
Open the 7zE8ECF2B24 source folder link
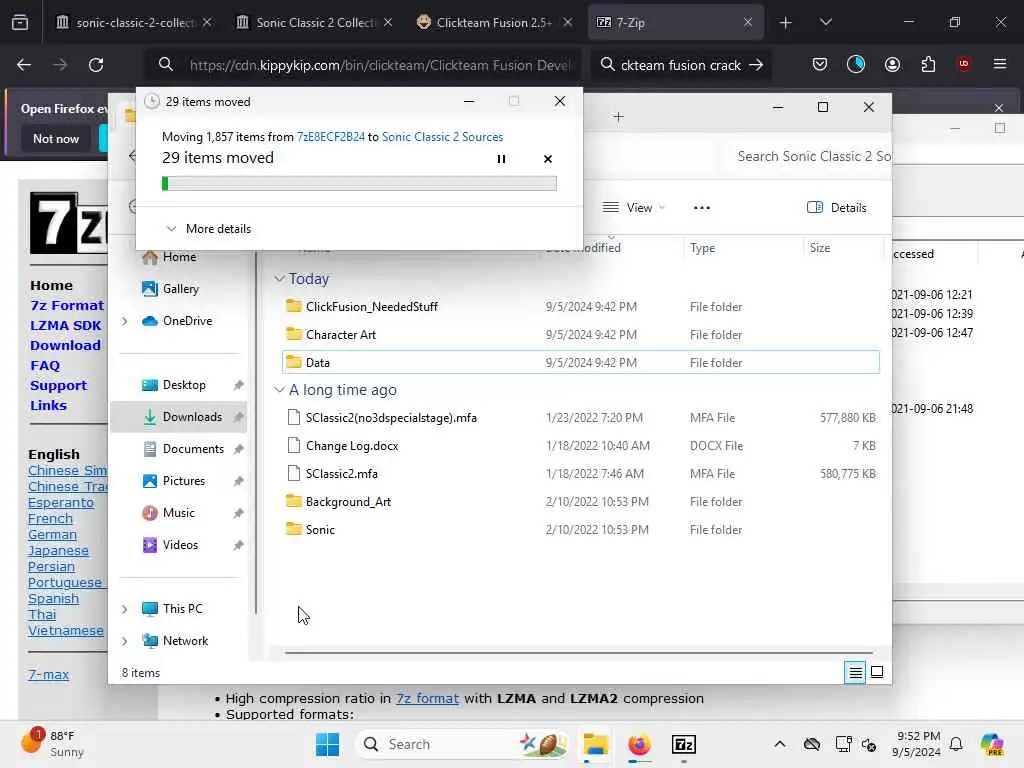[330, 137]
